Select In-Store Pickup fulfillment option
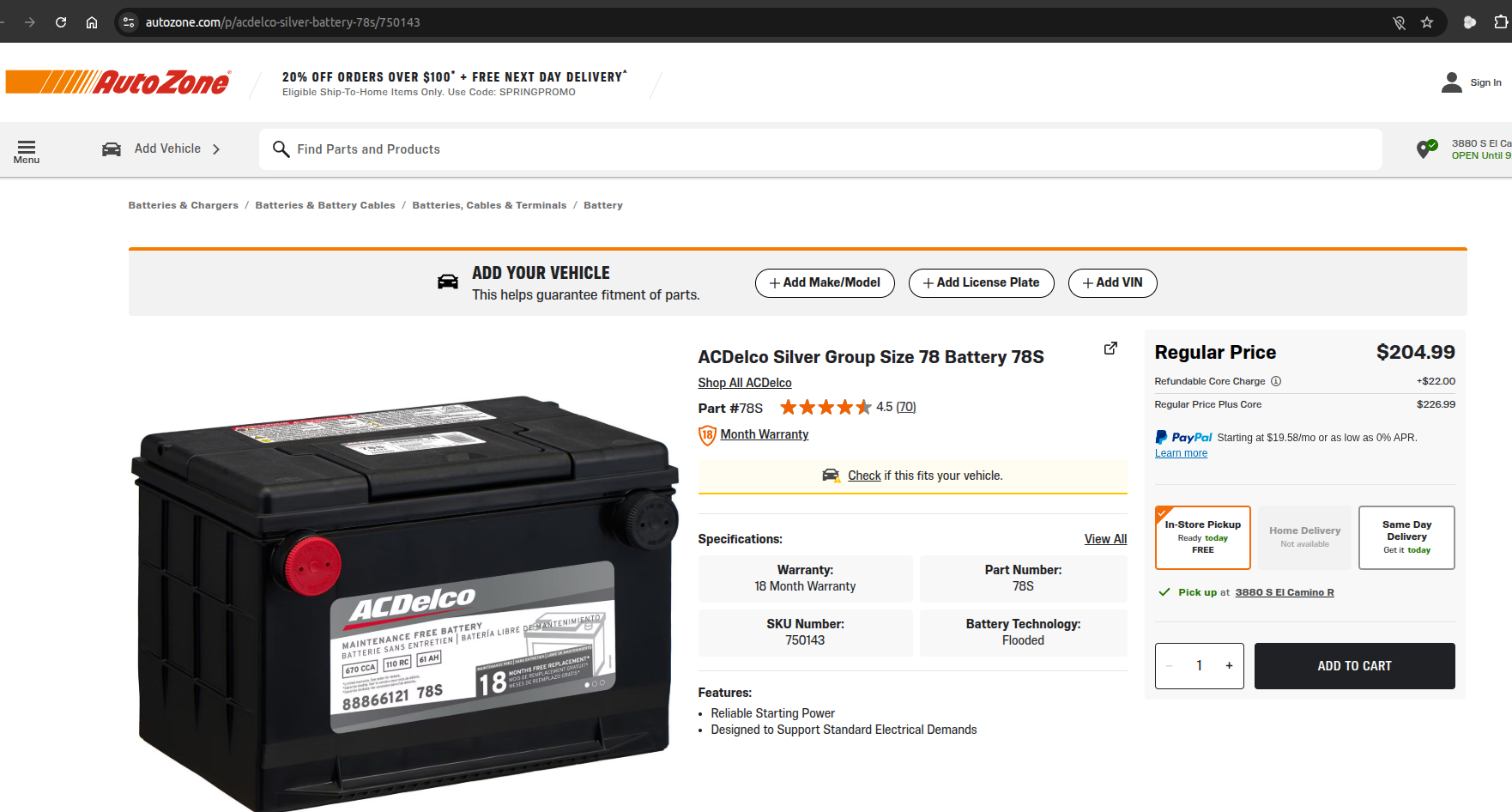The width and height of the screenshot is (1512, 812). pos(1203,537)
